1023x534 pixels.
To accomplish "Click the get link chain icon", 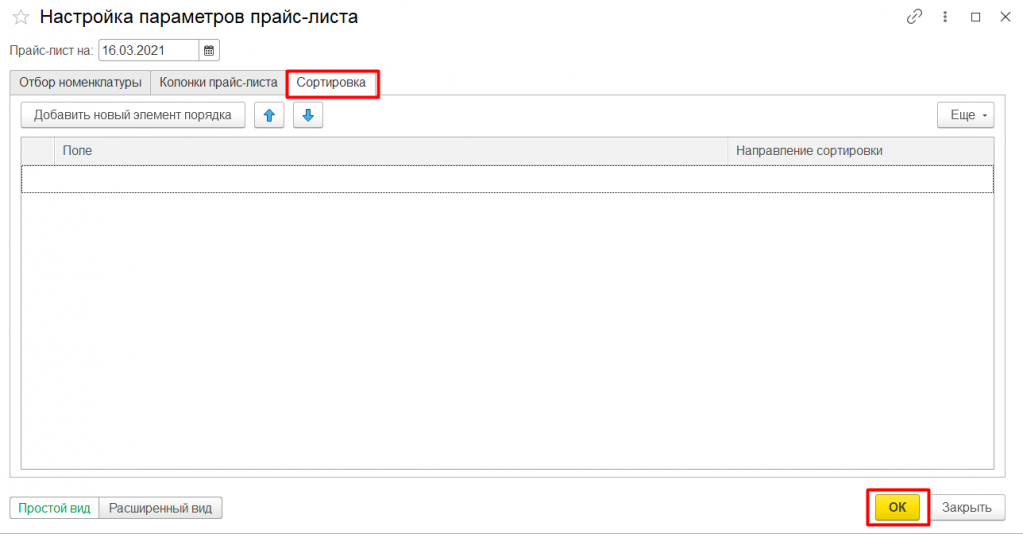I will point(913,17).
